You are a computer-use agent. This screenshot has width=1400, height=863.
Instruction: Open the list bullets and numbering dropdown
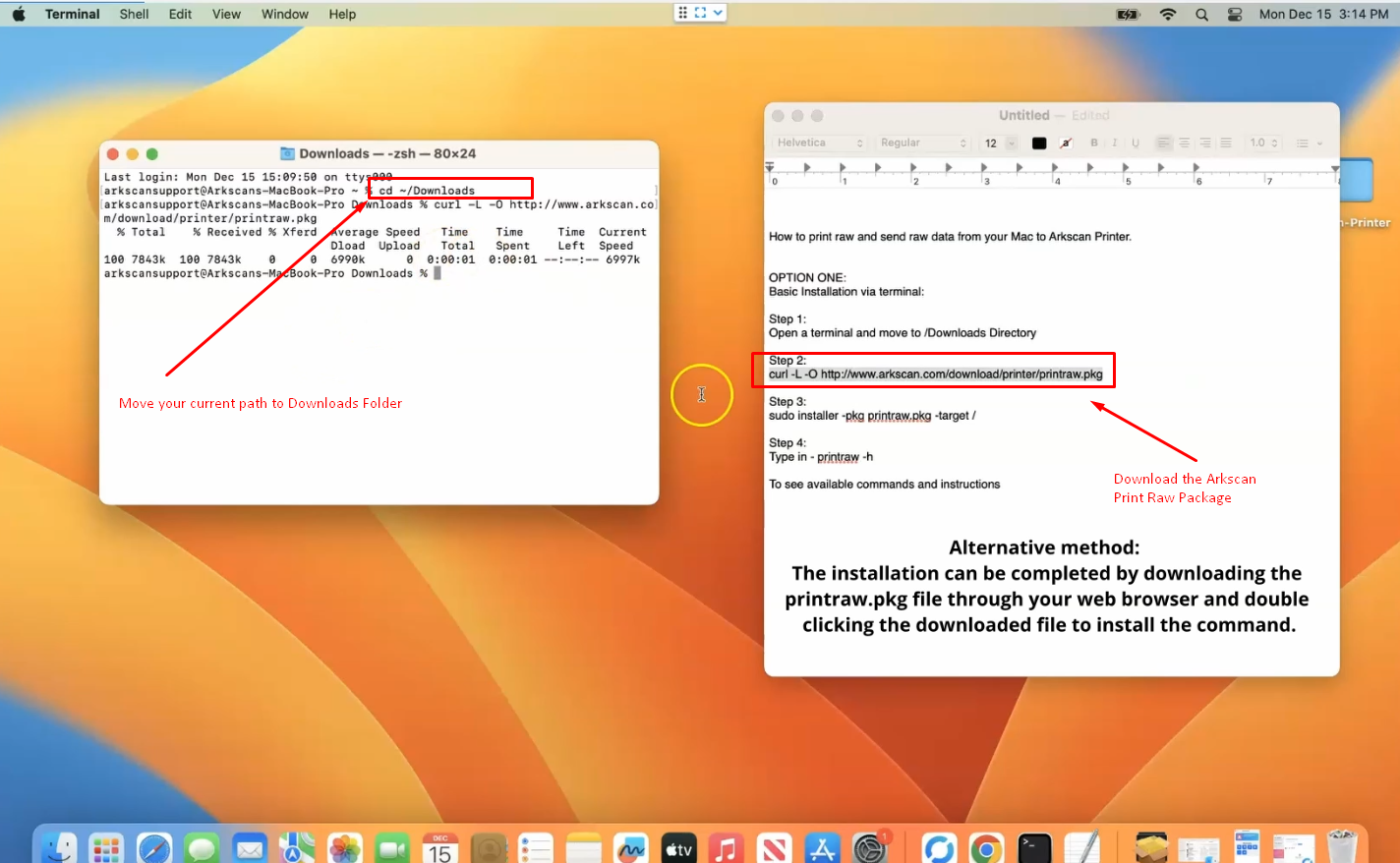click(1309, 143)
